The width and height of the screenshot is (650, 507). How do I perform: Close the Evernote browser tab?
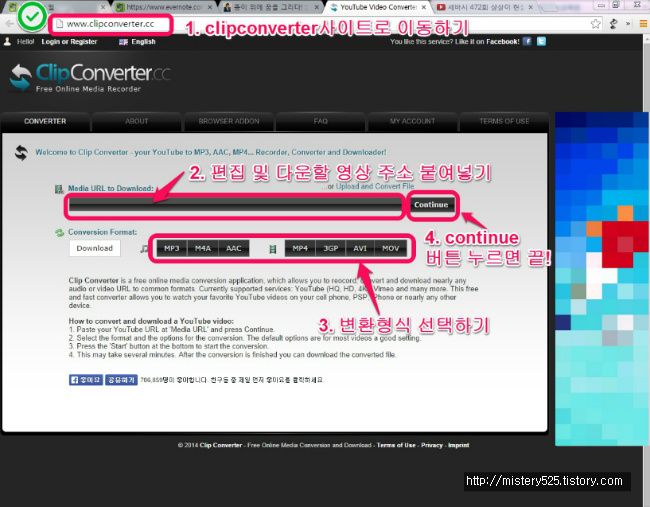pyautogui.click(x=210, y=7)
